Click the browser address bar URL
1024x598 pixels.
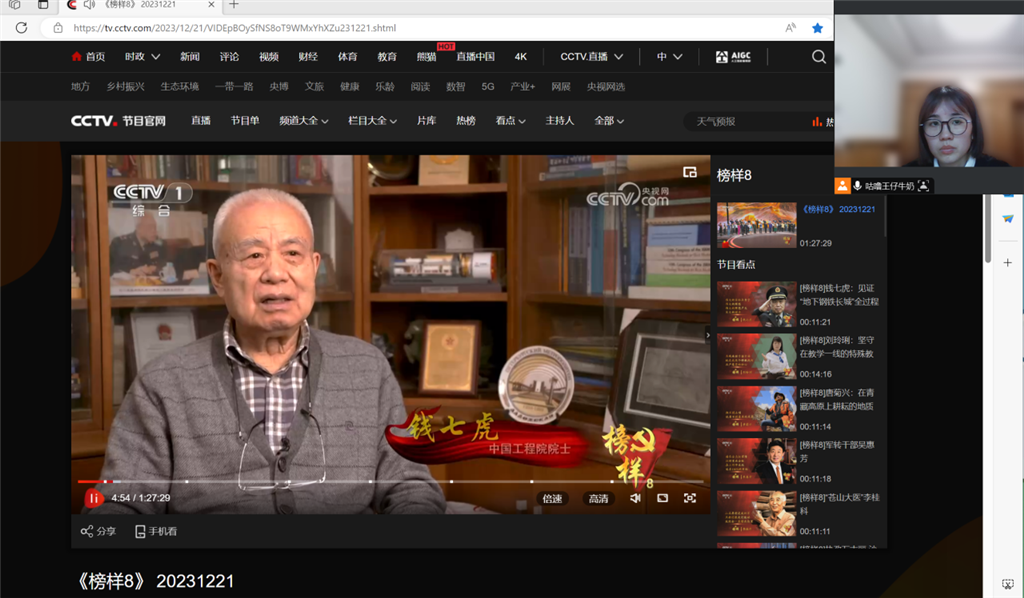pos(234,28)
